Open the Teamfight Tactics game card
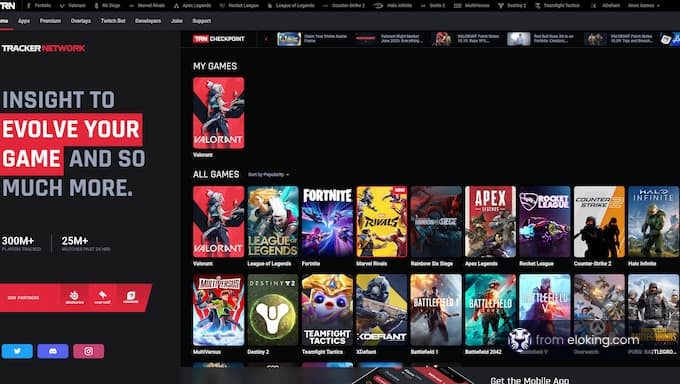The image size is (680, 384). pyautogui.click(x=327, y=310)
